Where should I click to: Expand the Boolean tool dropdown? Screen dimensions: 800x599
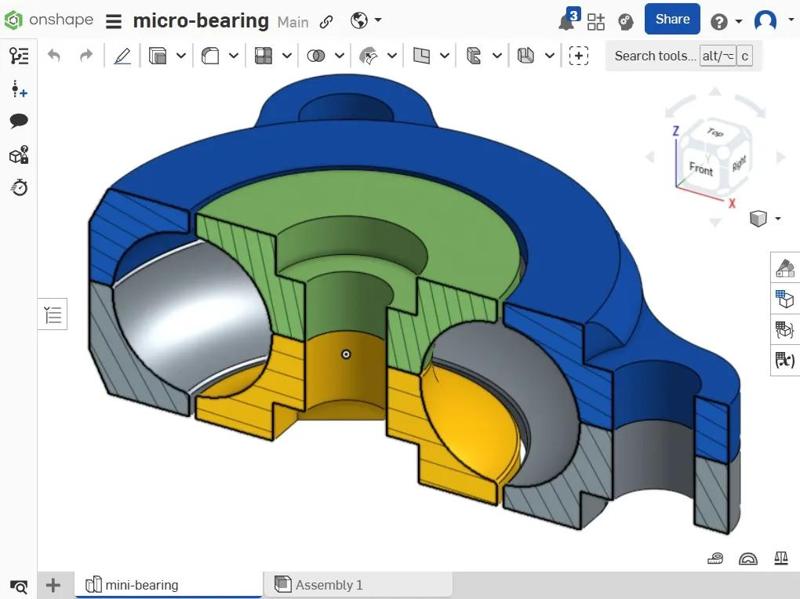point(339,56)
